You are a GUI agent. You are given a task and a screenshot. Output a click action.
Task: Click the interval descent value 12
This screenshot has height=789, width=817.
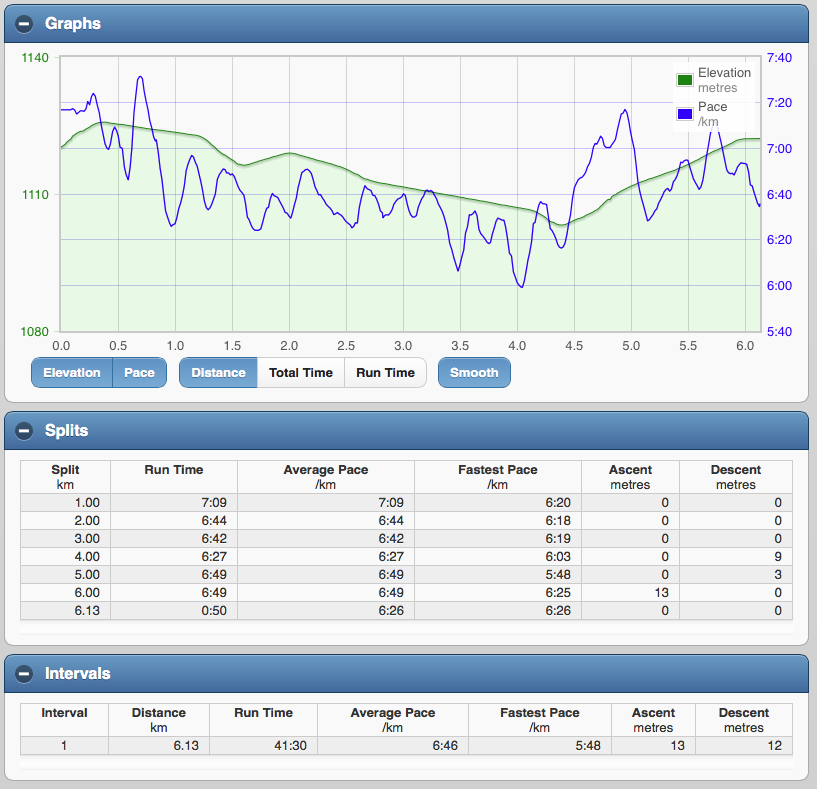[775, 746]
